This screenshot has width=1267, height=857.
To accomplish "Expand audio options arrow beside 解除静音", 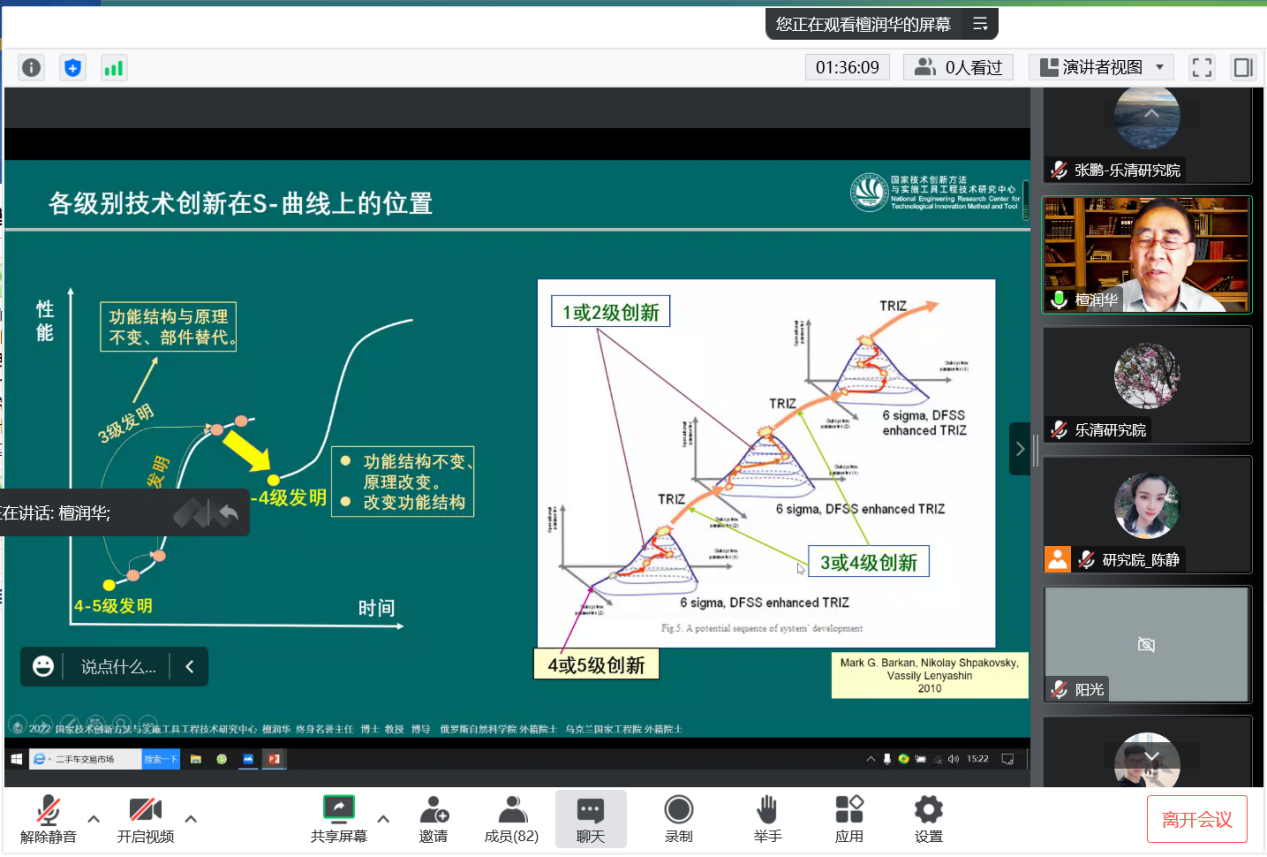I will tap(93, 819).
